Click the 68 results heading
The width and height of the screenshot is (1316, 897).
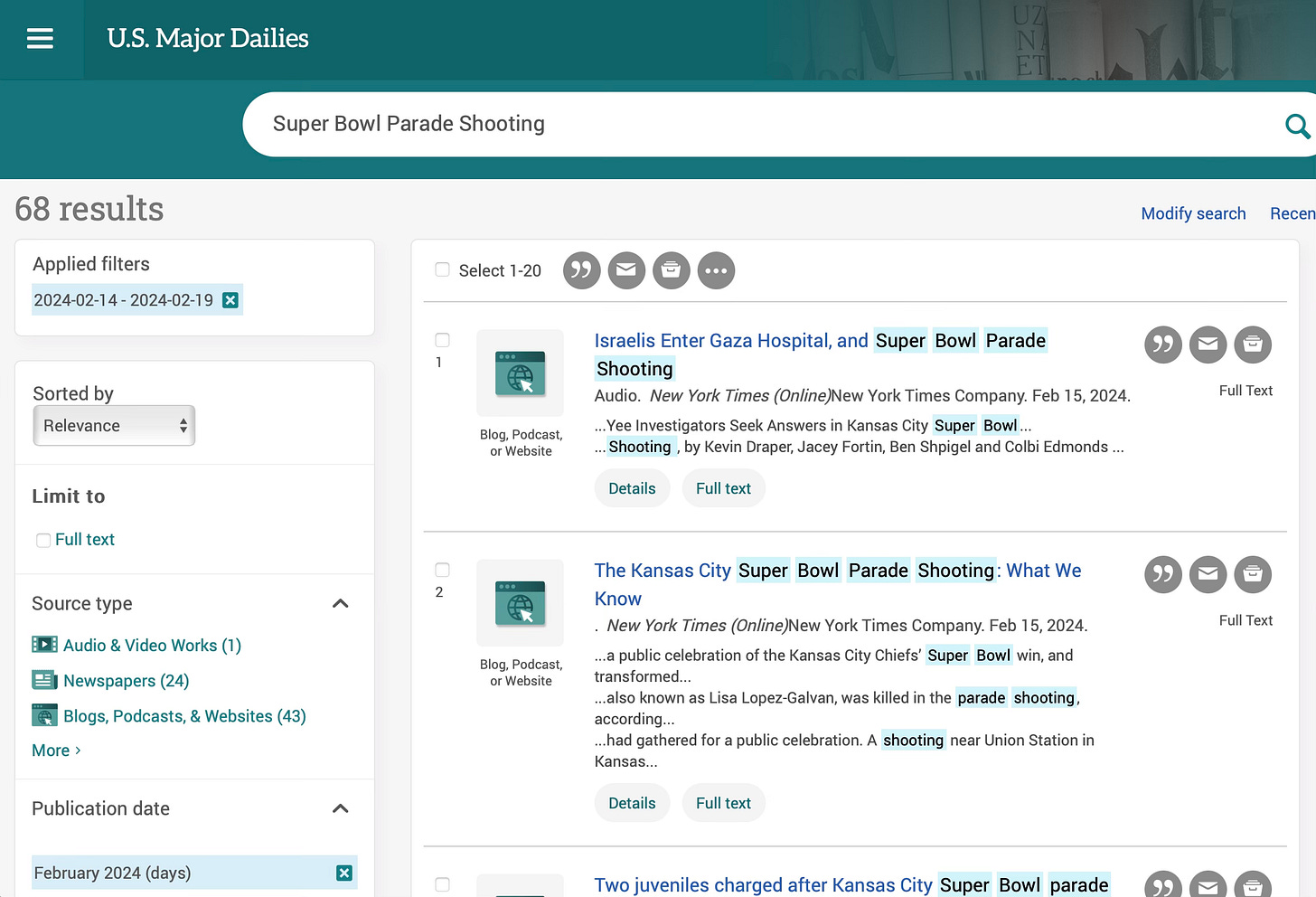coord(89,209)
